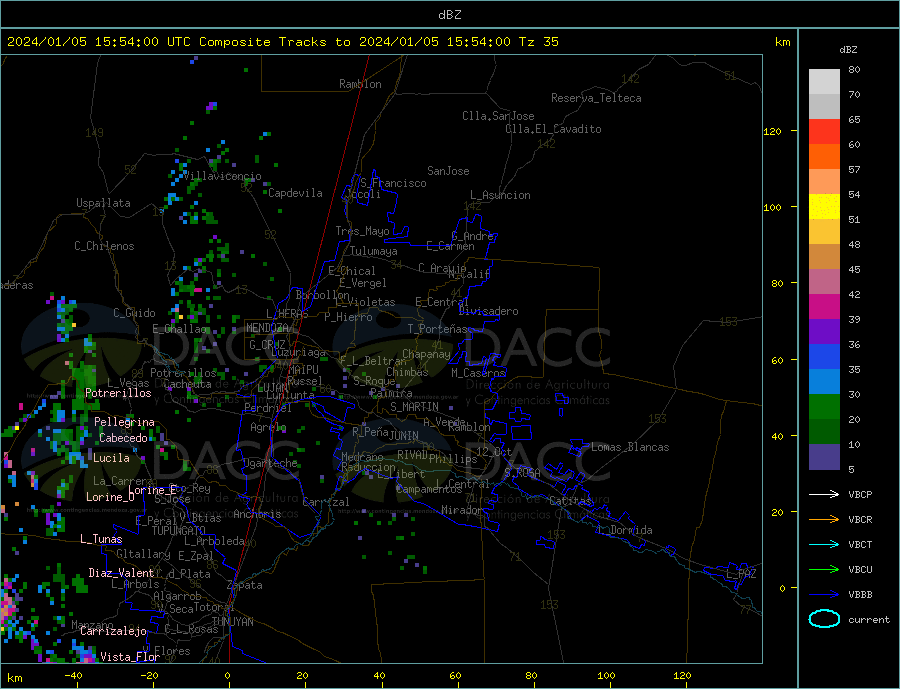Click the blue VBBB arrow icon
900x689 pixels.
point(824,594)
